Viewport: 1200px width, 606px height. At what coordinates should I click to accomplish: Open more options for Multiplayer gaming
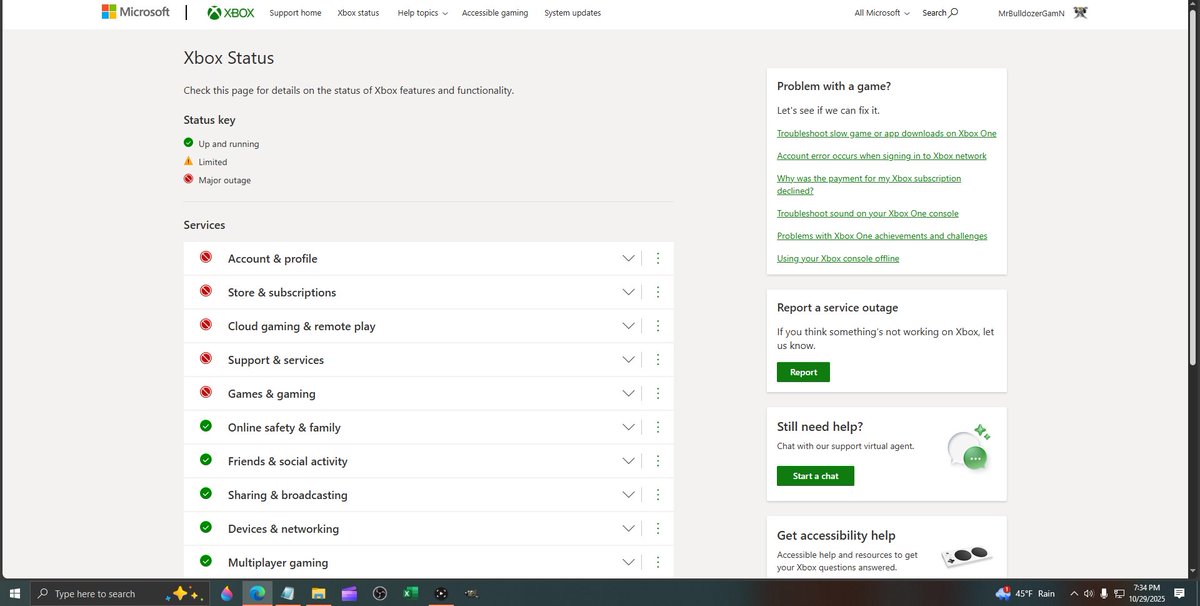pyautogui.click(x=658, y=562)
